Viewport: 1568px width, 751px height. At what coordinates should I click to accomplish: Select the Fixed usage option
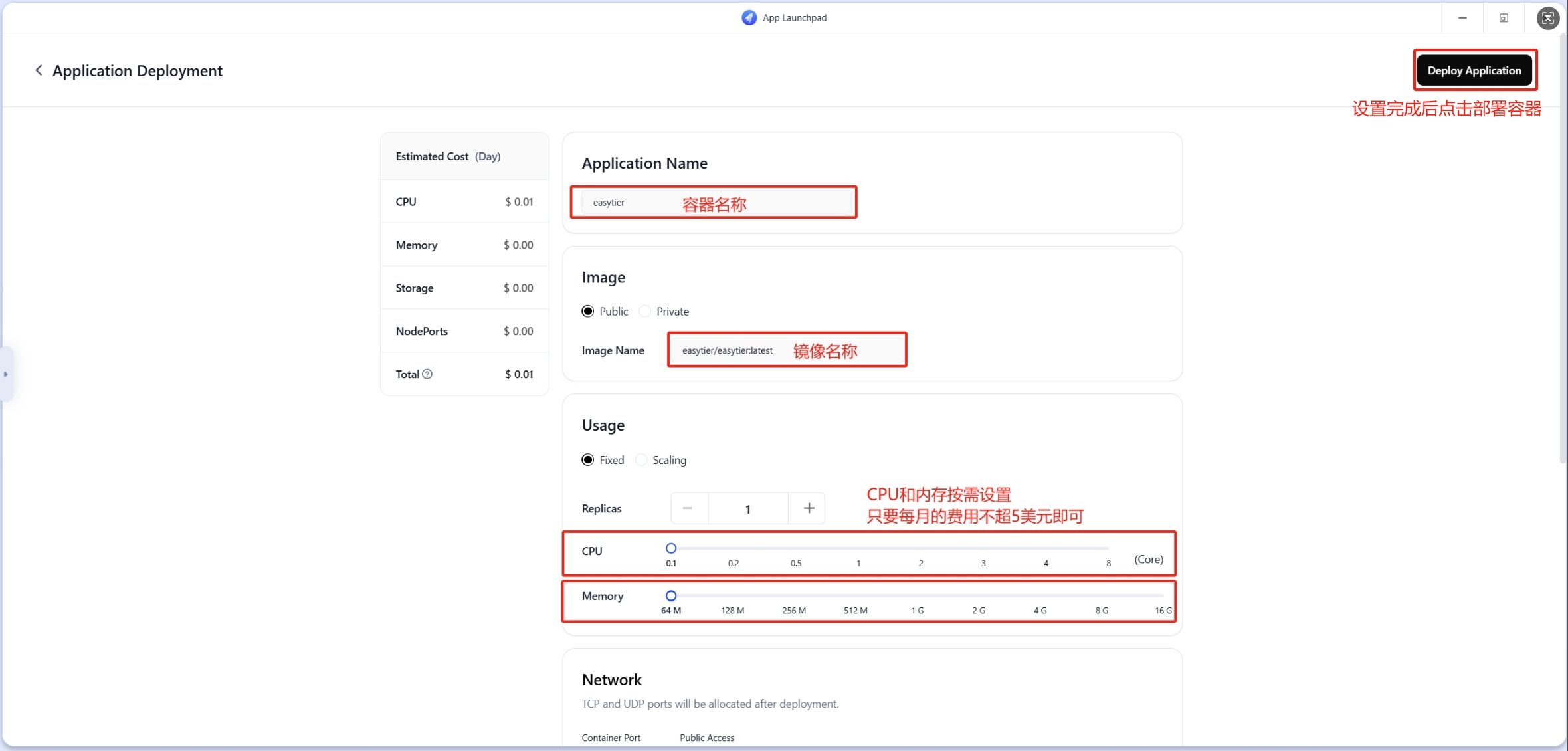click(x=588, y=460)
